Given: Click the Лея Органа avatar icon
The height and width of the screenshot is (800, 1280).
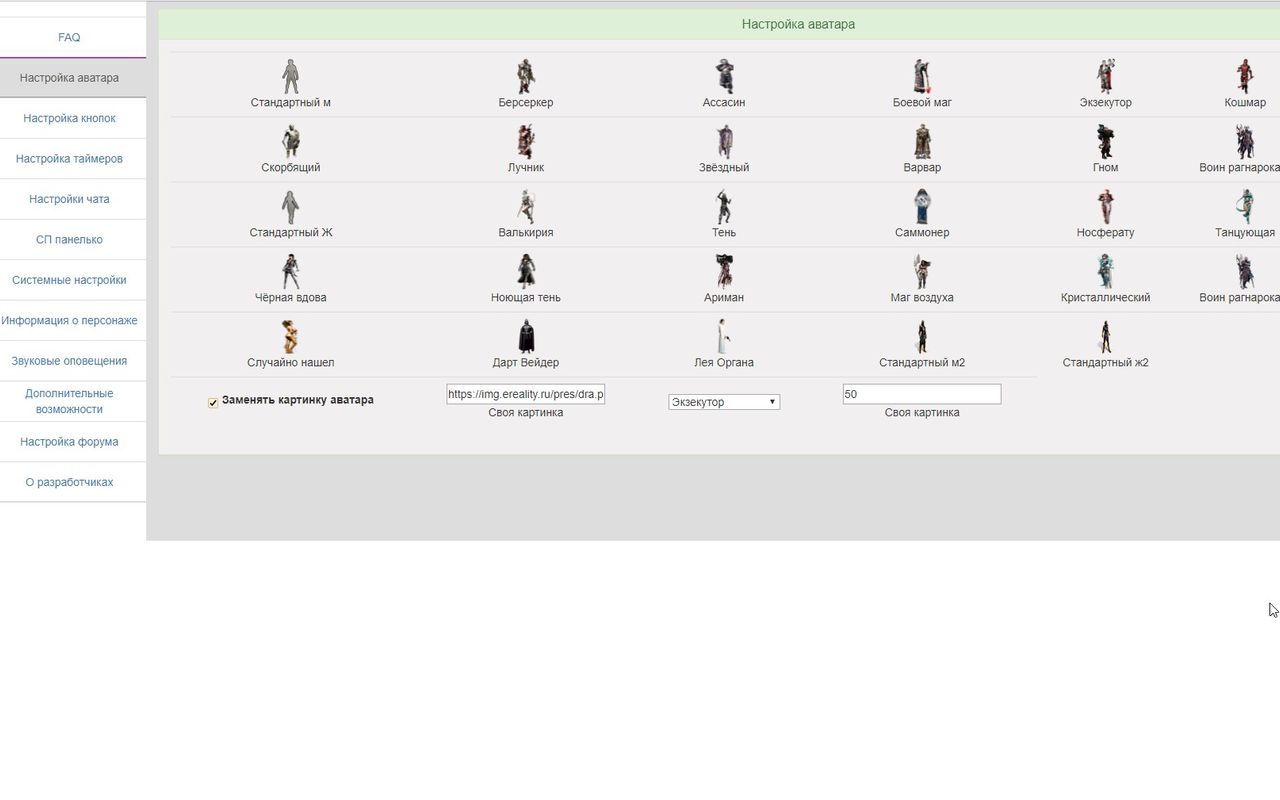Looking at the screenshot, I should (724, 337).
